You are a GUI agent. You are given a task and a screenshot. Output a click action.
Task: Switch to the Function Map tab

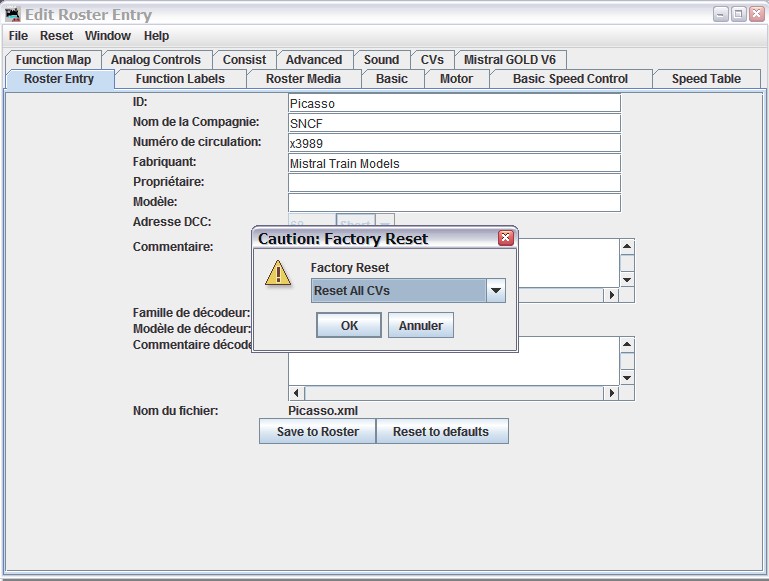pyautogui.click(x=53, y=60)
